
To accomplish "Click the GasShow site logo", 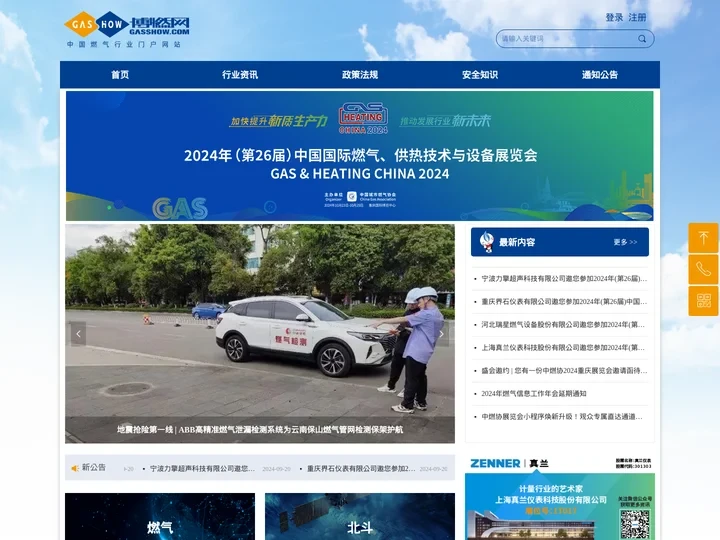I will (127, 29).
